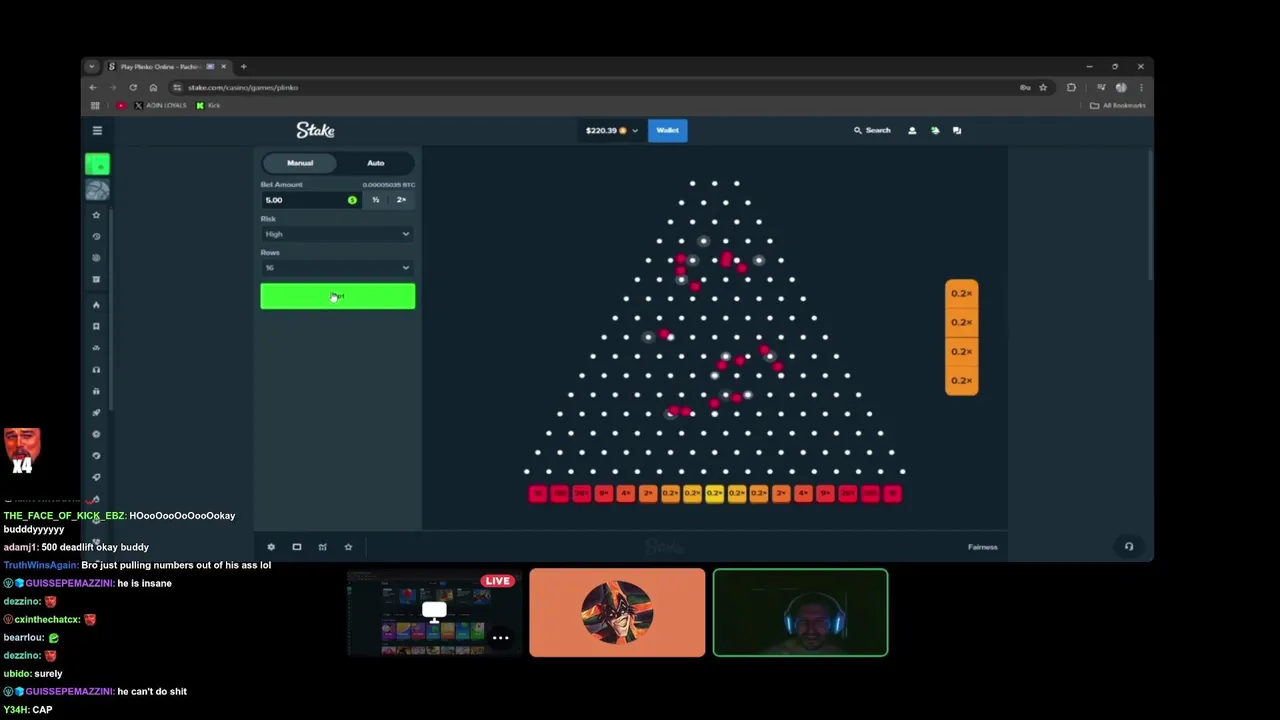The width and height of the screenshot is (1280, 720).
Task: Click top 0.2× result in history column
Action: pos(961,293)
